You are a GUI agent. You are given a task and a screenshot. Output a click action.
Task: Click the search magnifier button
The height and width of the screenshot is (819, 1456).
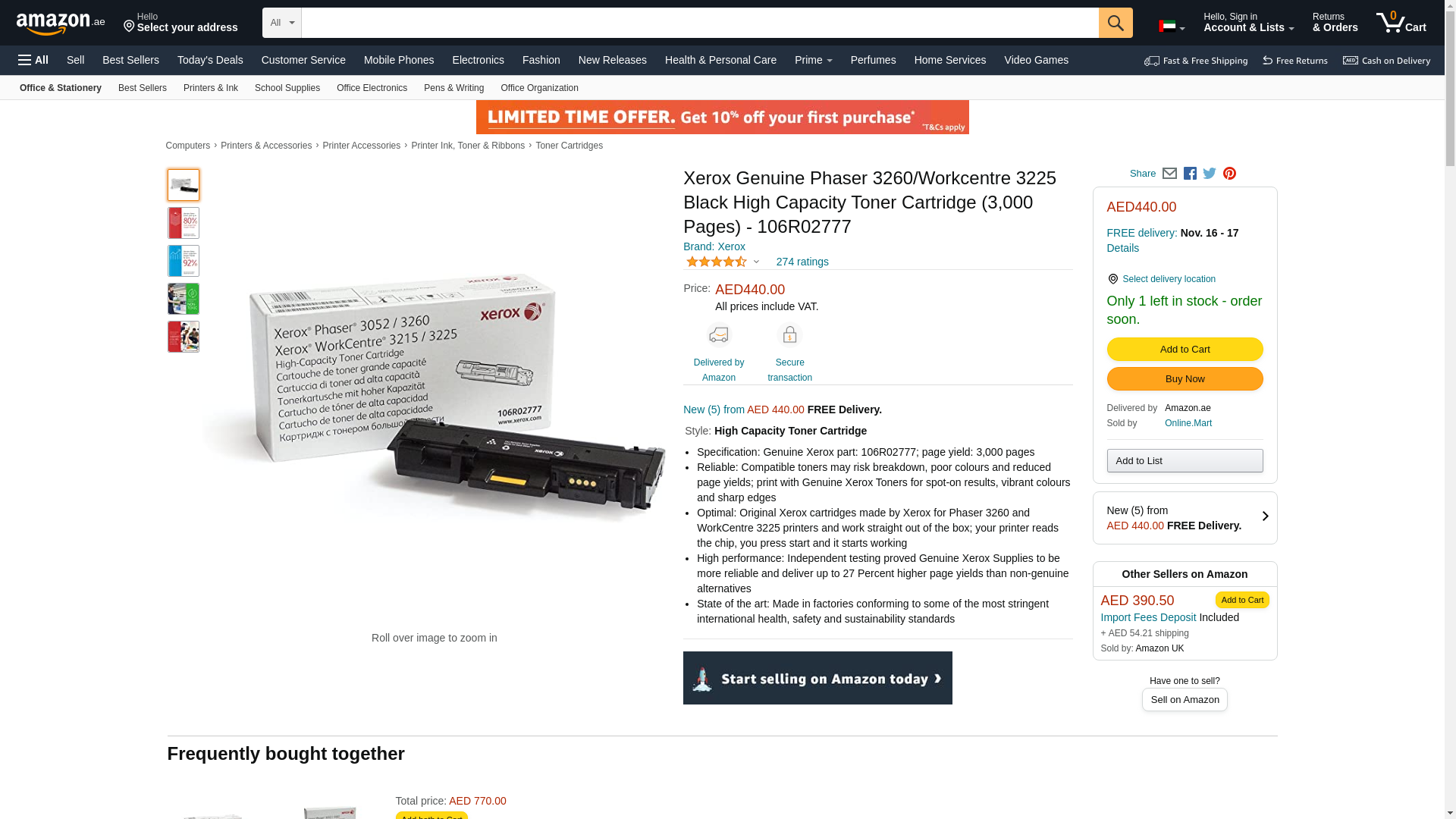1116,23
